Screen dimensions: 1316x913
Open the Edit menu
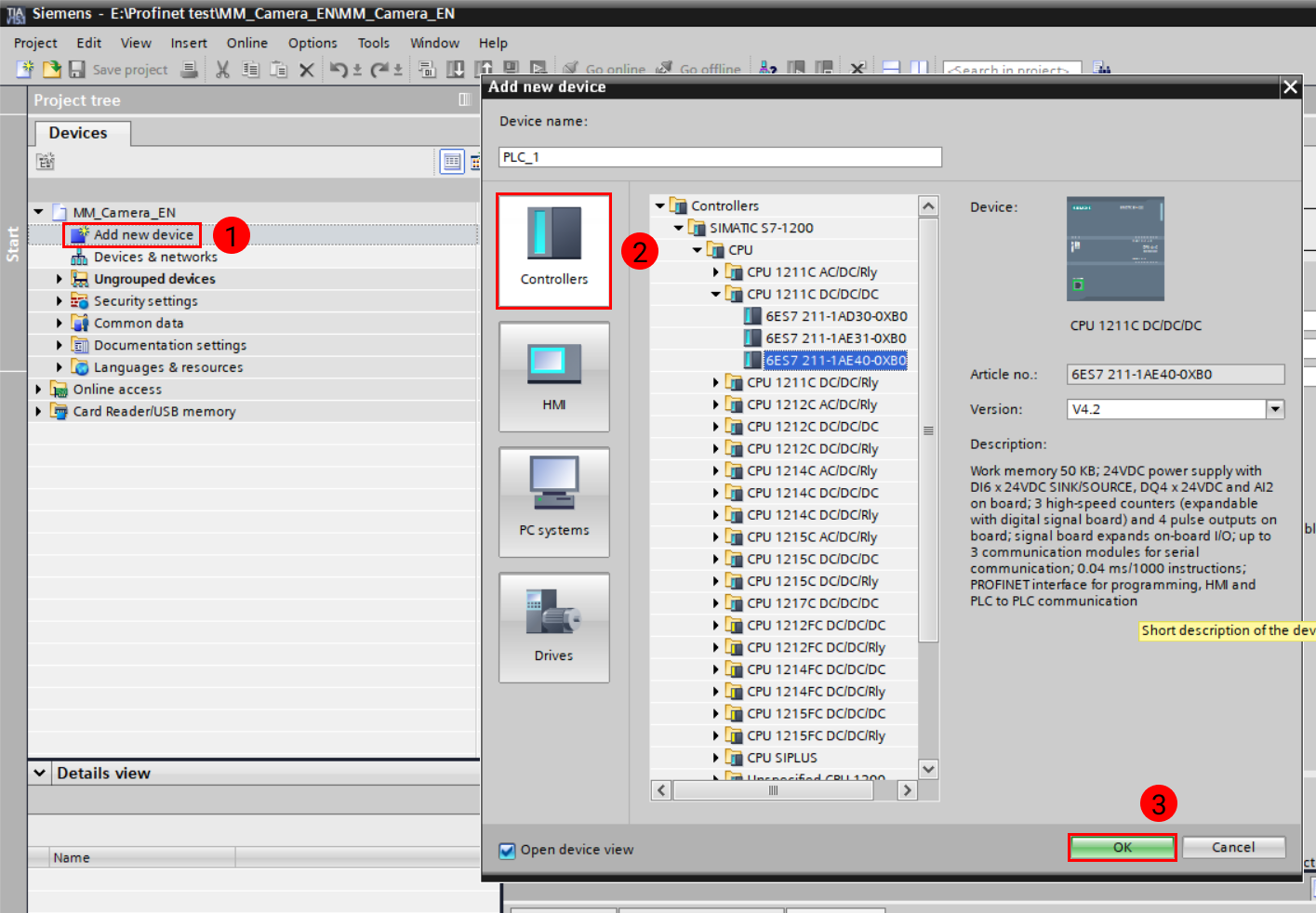coord(88,43)
